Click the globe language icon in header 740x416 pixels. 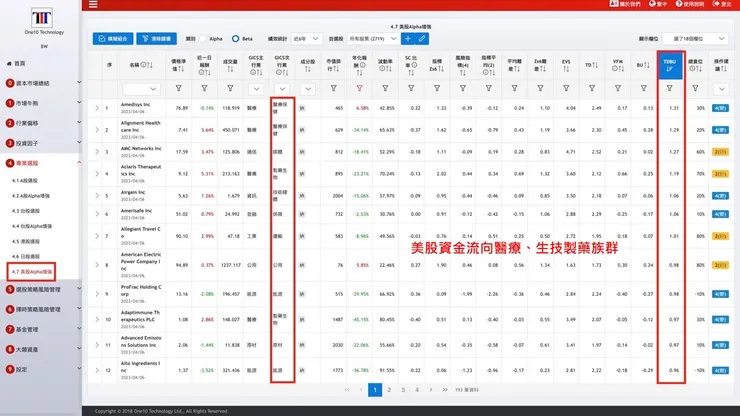pos(652,4)
